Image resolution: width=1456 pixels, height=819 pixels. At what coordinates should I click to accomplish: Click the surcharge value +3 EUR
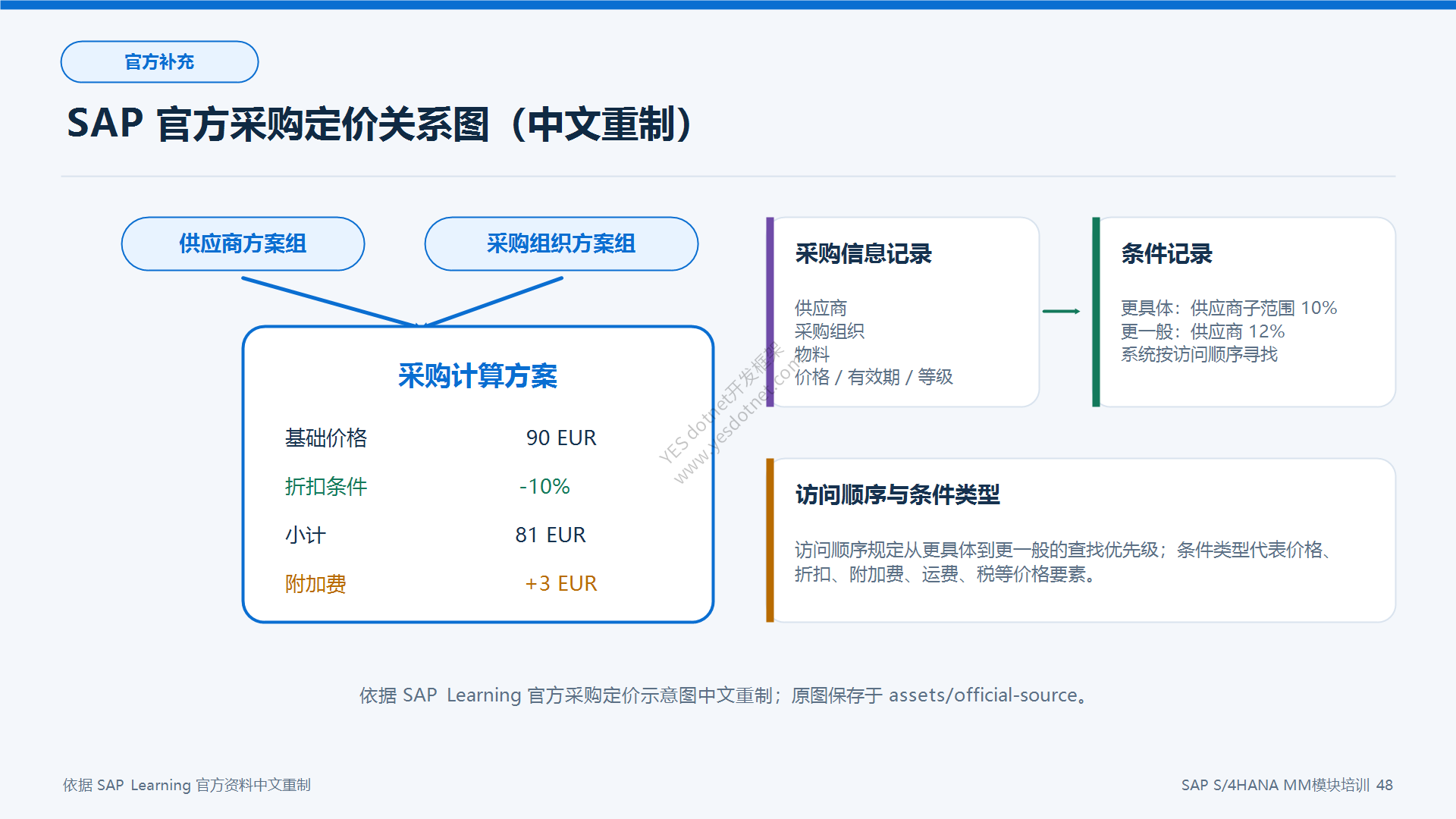tap(561, 583)
